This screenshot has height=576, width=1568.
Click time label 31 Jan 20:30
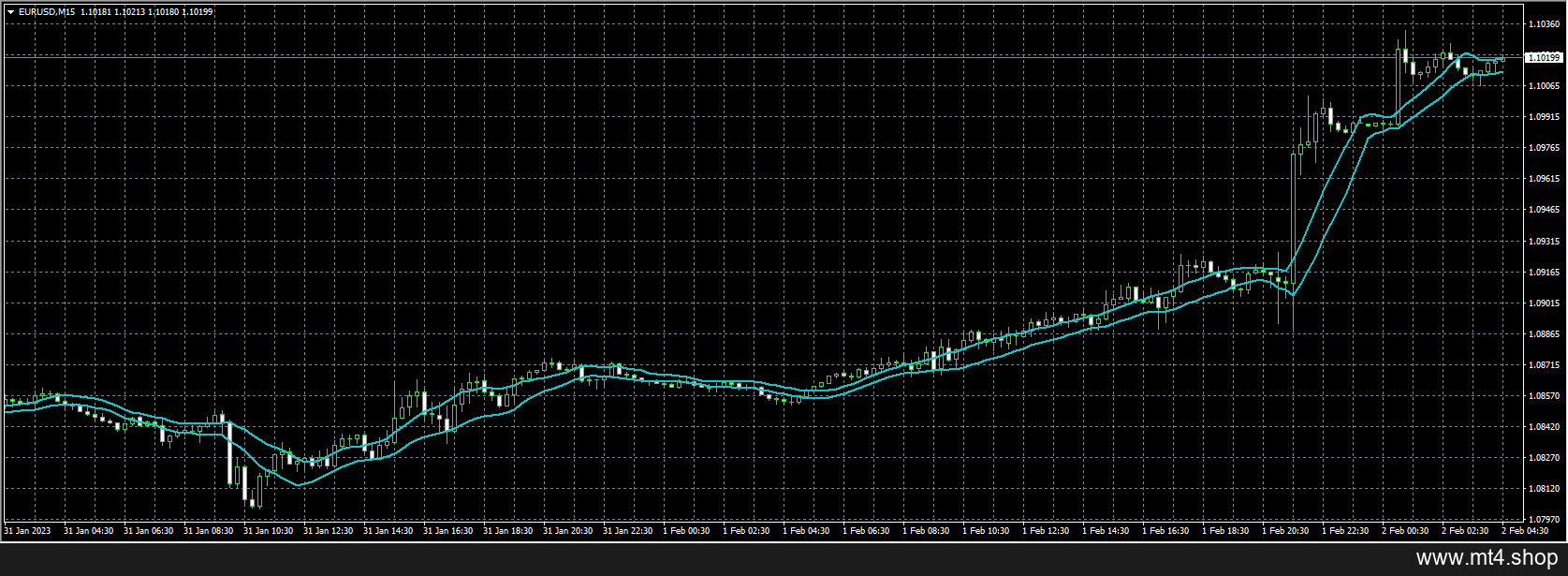coord(567,531)
